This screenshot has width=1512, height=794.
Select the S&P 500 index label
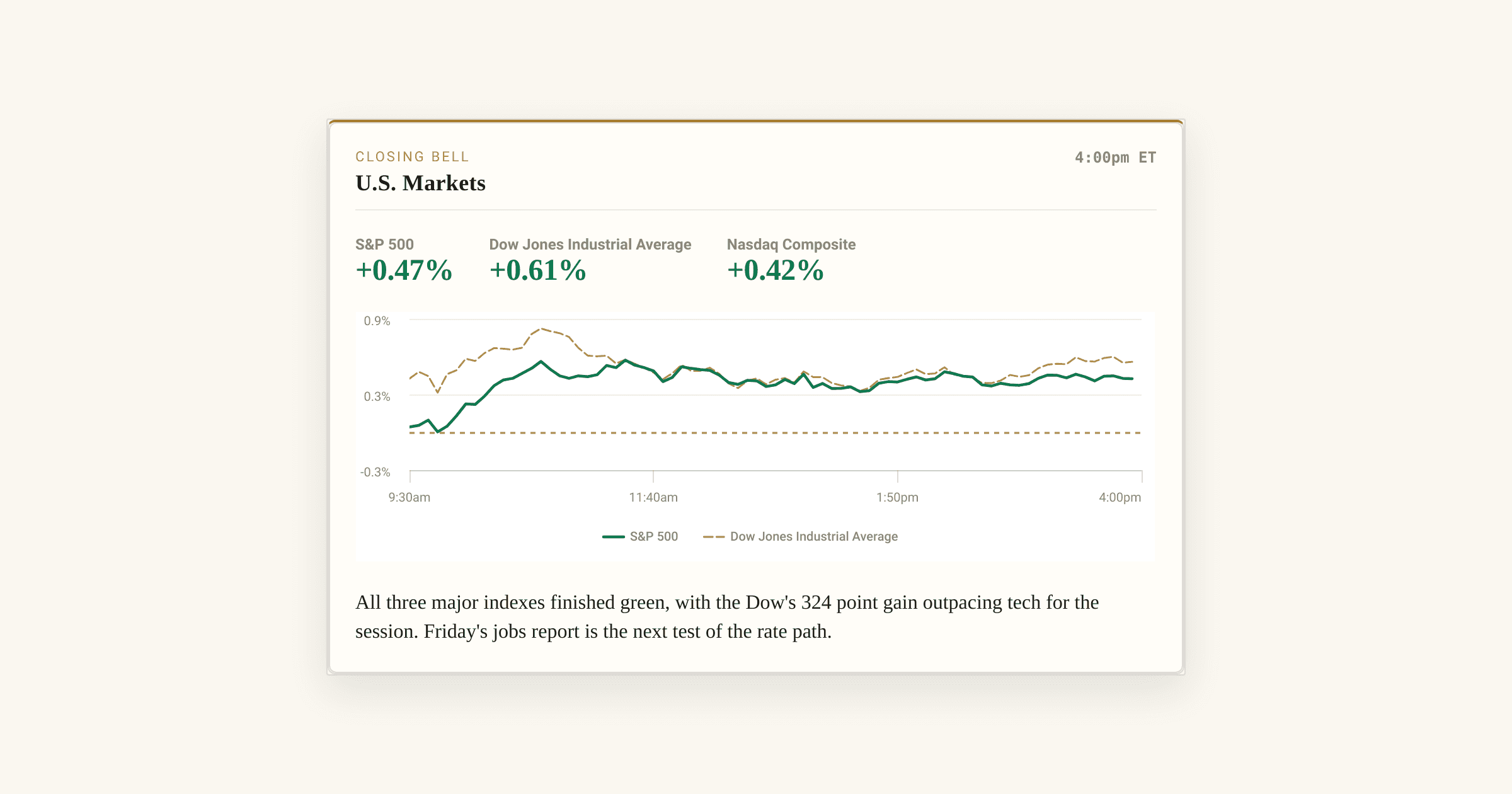(384, 245)
